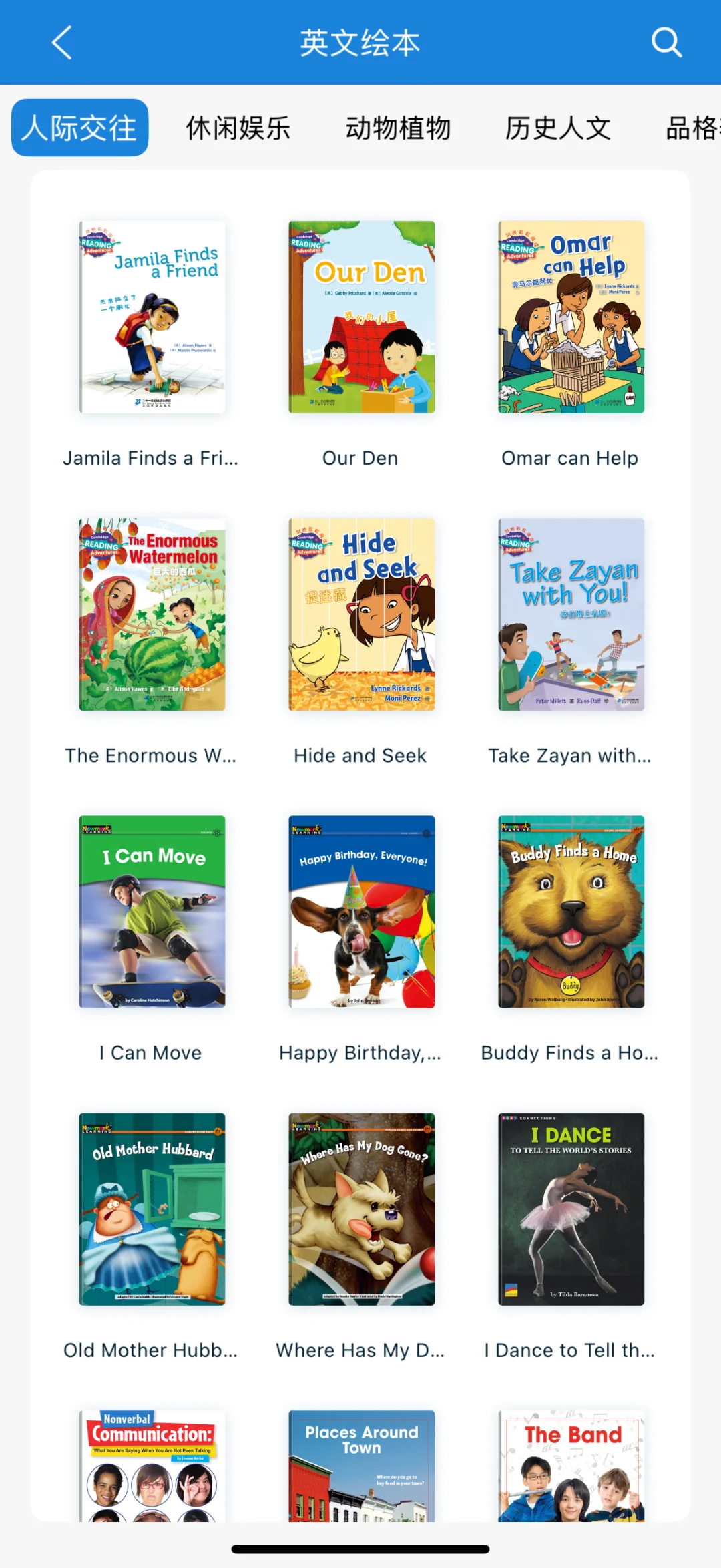Click the Where Has My D... title text
721x1568 pixels.
(360, 1350)
